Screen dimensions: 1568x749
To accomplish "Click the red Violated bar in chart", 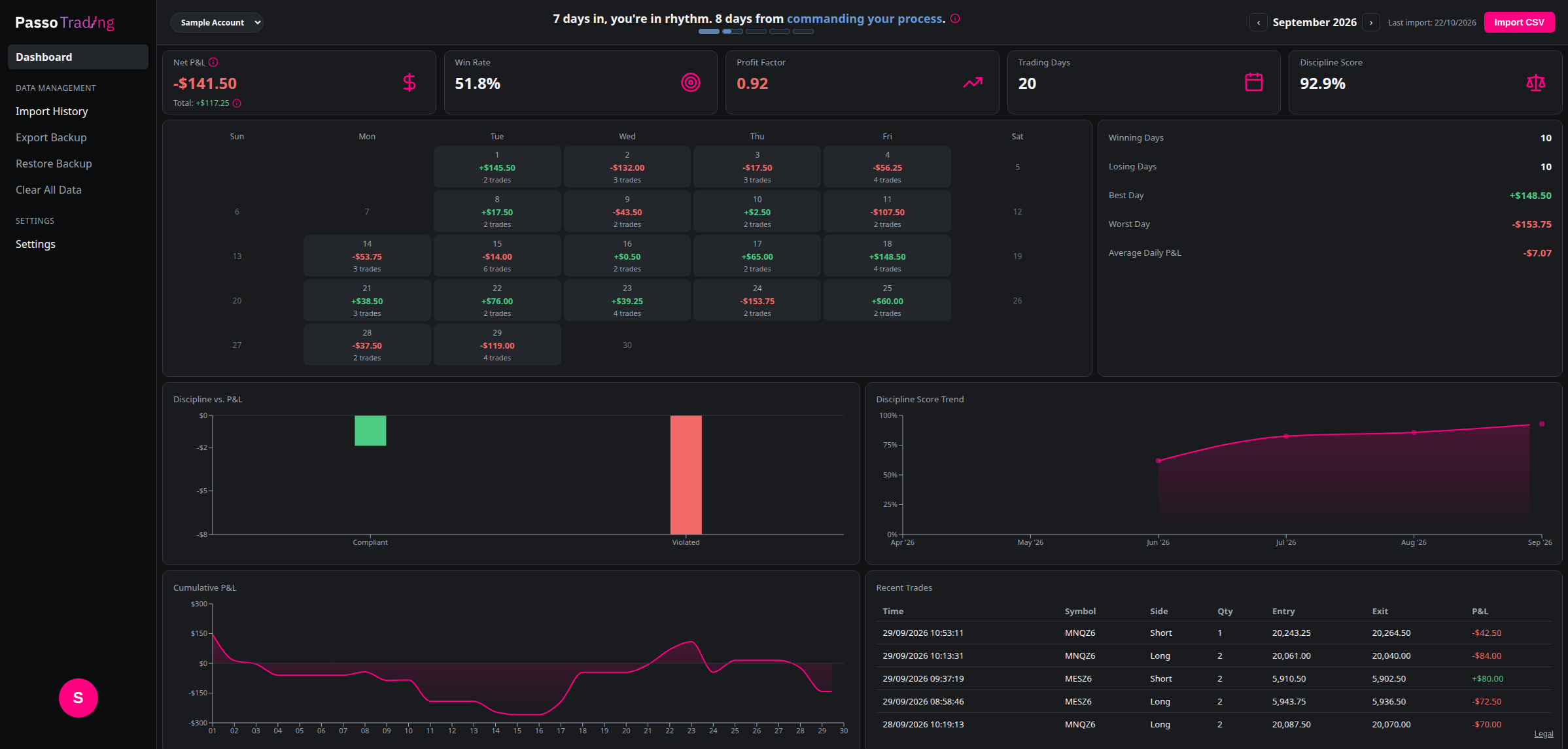I will tap(686, 474).
